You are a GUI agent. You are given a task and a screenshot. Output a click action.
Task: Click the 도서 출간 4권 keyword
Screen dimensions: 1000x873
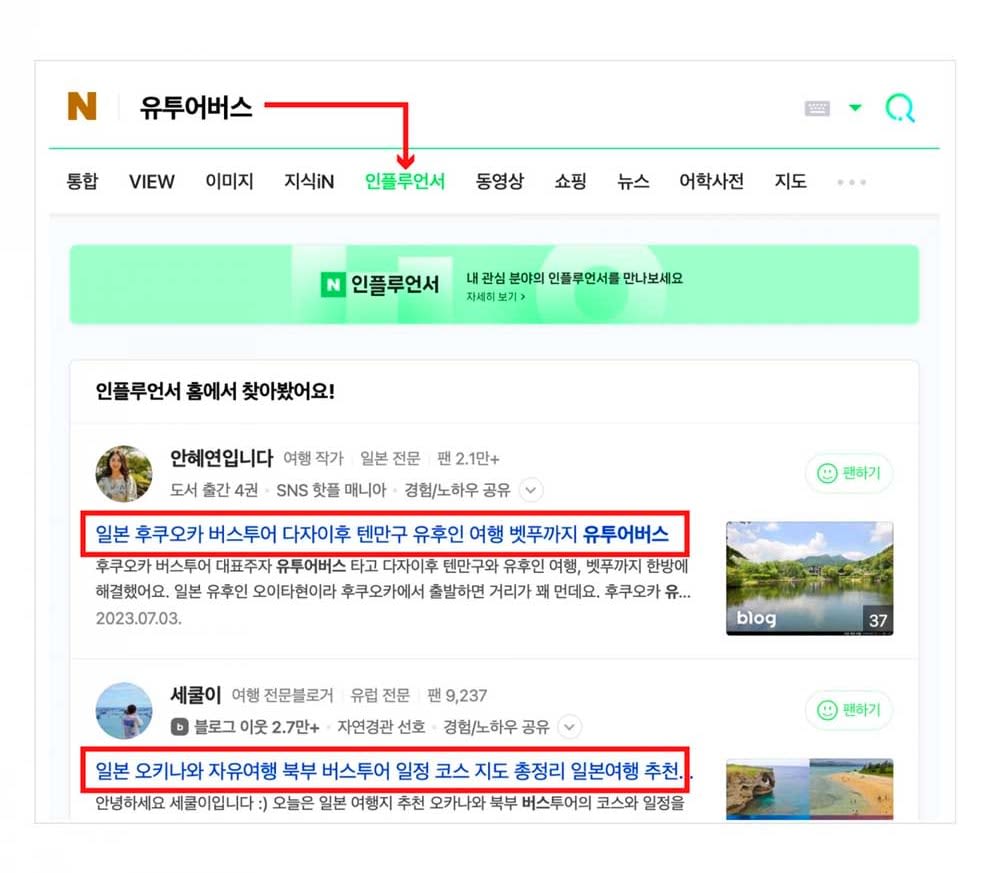click(214, 490)
